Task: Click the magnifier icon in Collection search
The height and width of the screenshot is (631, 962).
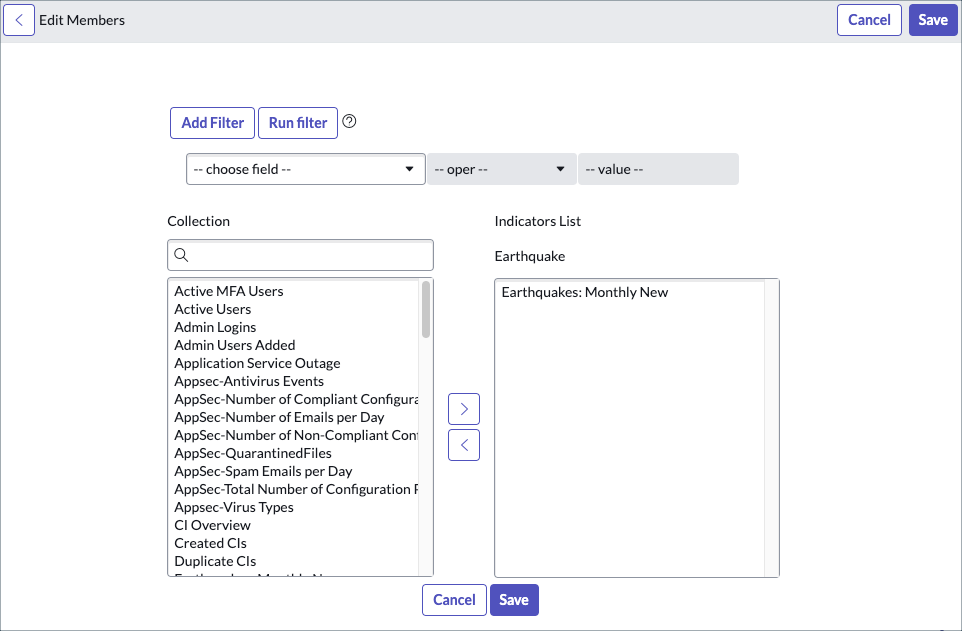Action: click(181, 255)
